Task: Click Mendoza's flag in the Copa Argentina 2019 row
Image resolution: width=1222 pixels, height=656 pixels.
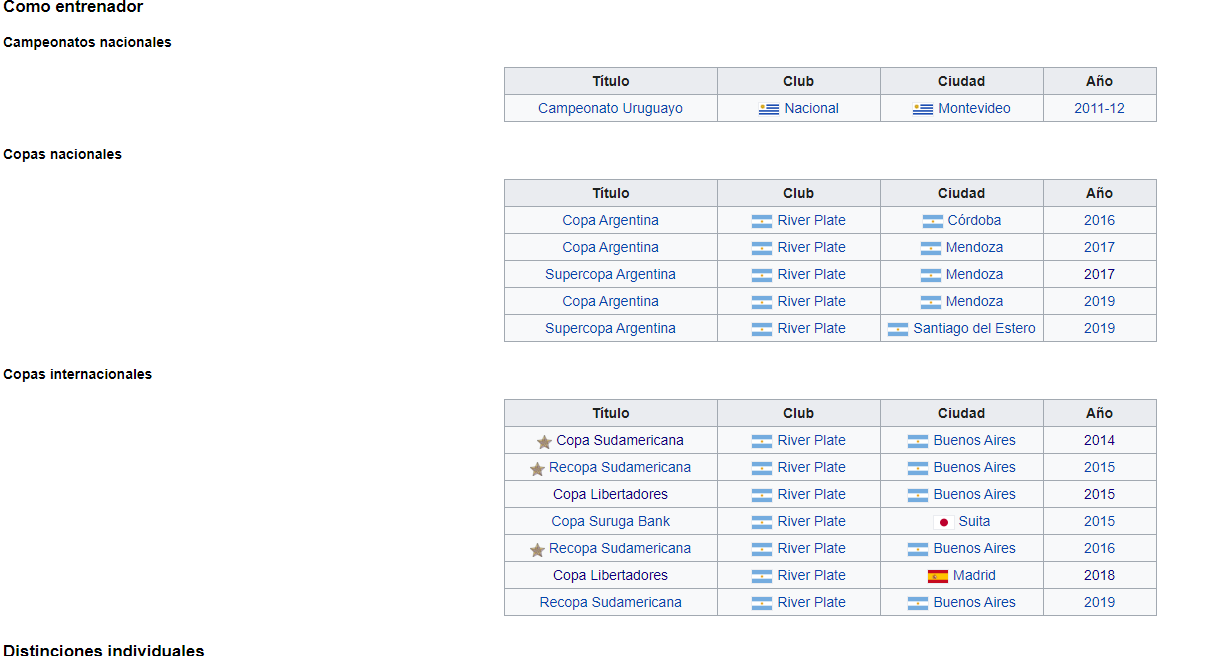Action: [x=931, y=302]
